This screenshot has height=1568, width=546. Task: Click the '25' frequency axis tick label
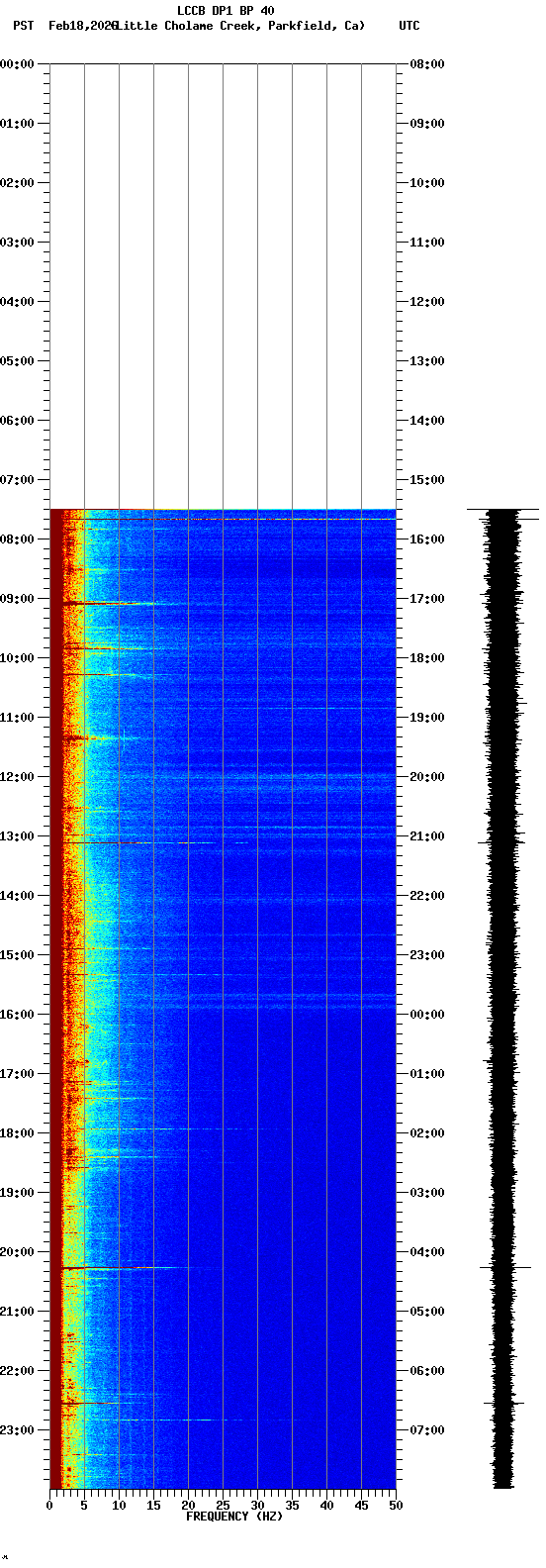223,1506
